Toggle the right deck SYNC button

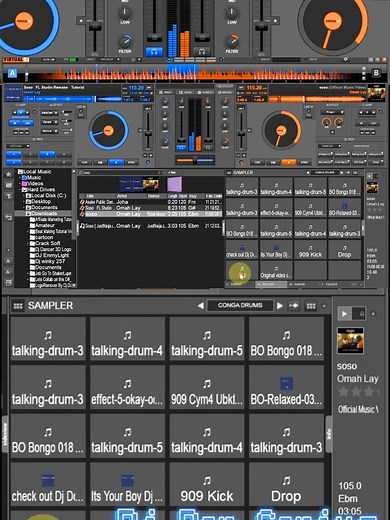click(x=305, y=162)
